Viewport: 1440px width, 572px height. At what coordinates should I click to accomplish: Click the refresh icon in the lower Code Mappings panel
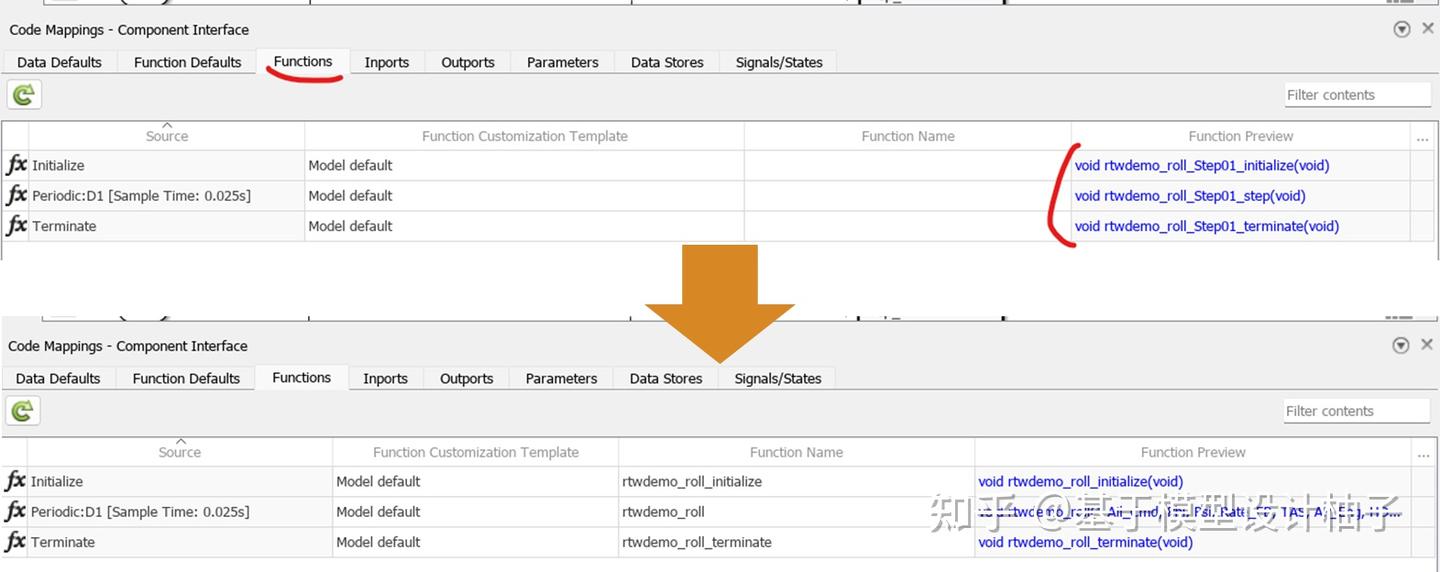tap(22, 410)
